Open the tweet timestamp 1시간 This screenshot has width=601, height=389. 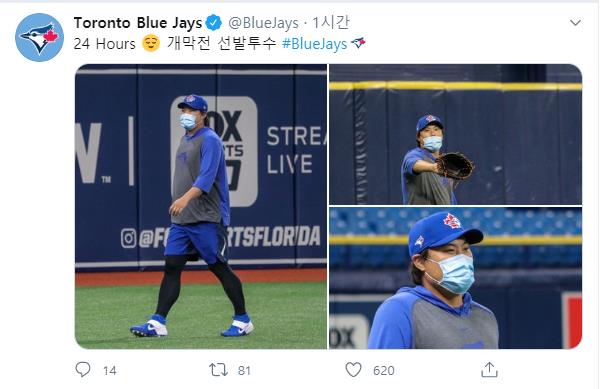coord(330,23)
